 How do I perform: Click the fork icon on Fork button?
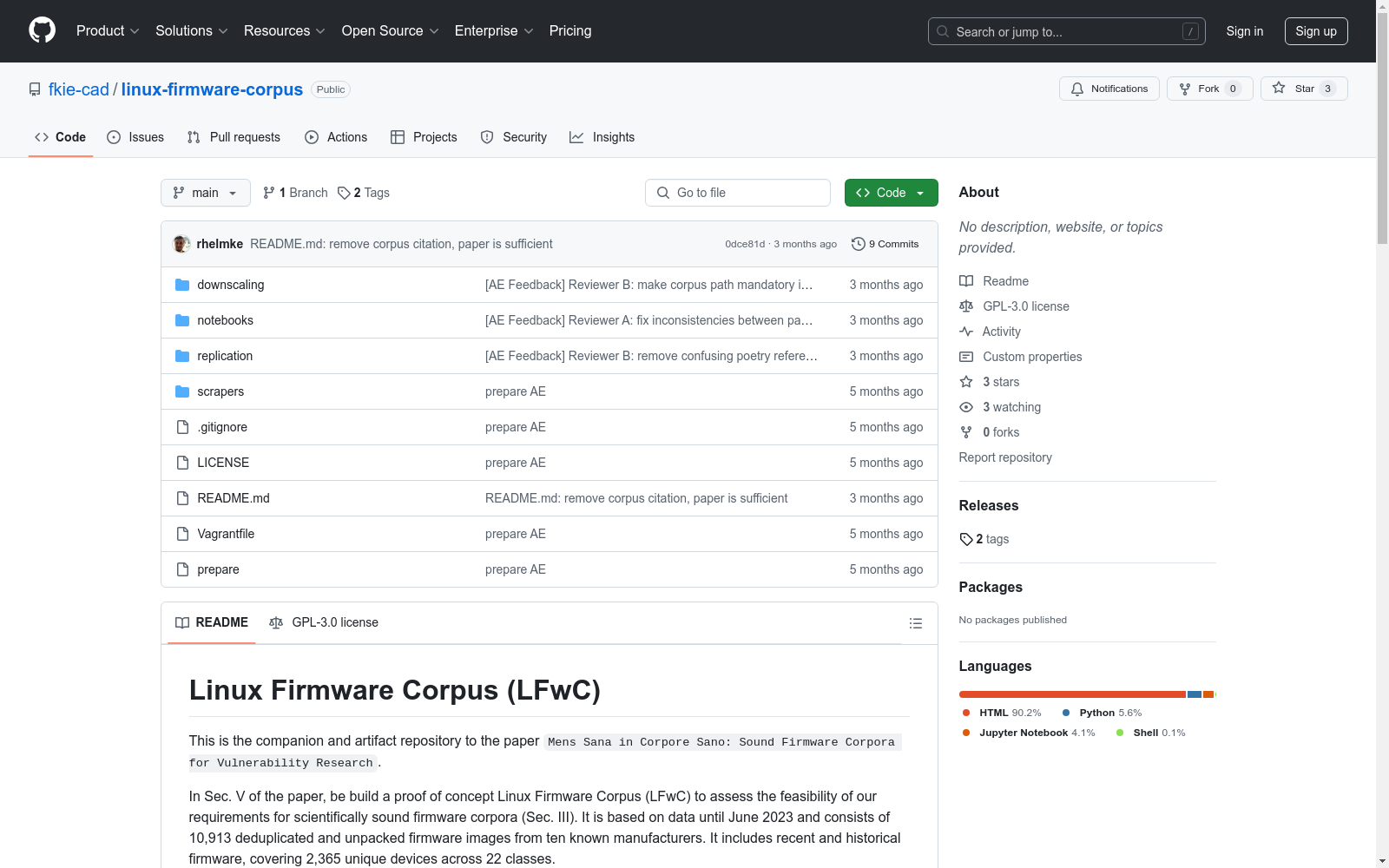click(x=1185, y=89)
